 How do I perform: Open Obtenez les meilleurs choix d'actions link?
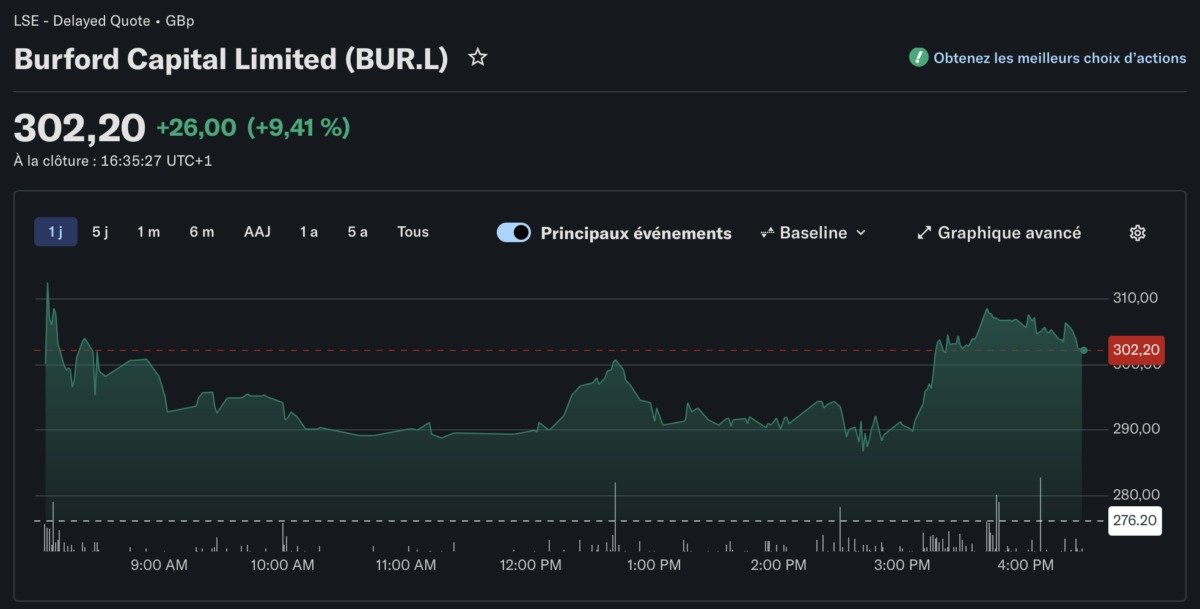pyautogui.click(x=1060, y=58)
